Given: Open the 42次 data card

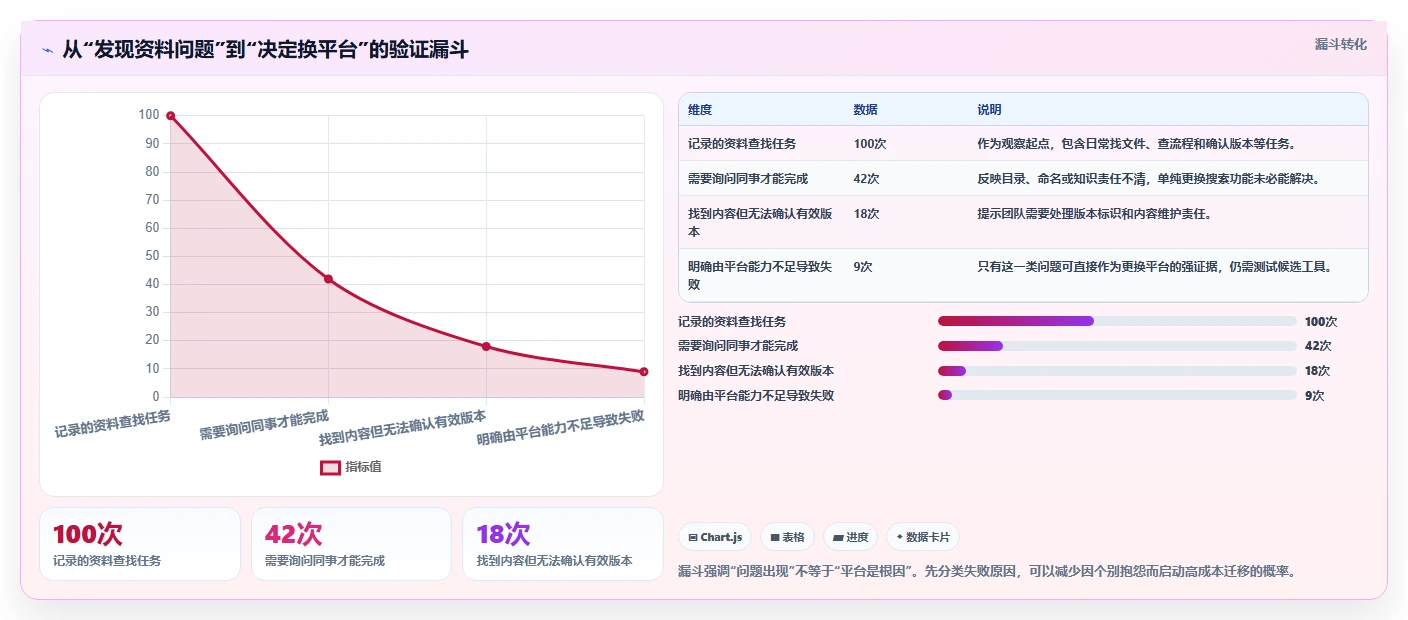Looking at the screenshot, I should tap(352, 544).
